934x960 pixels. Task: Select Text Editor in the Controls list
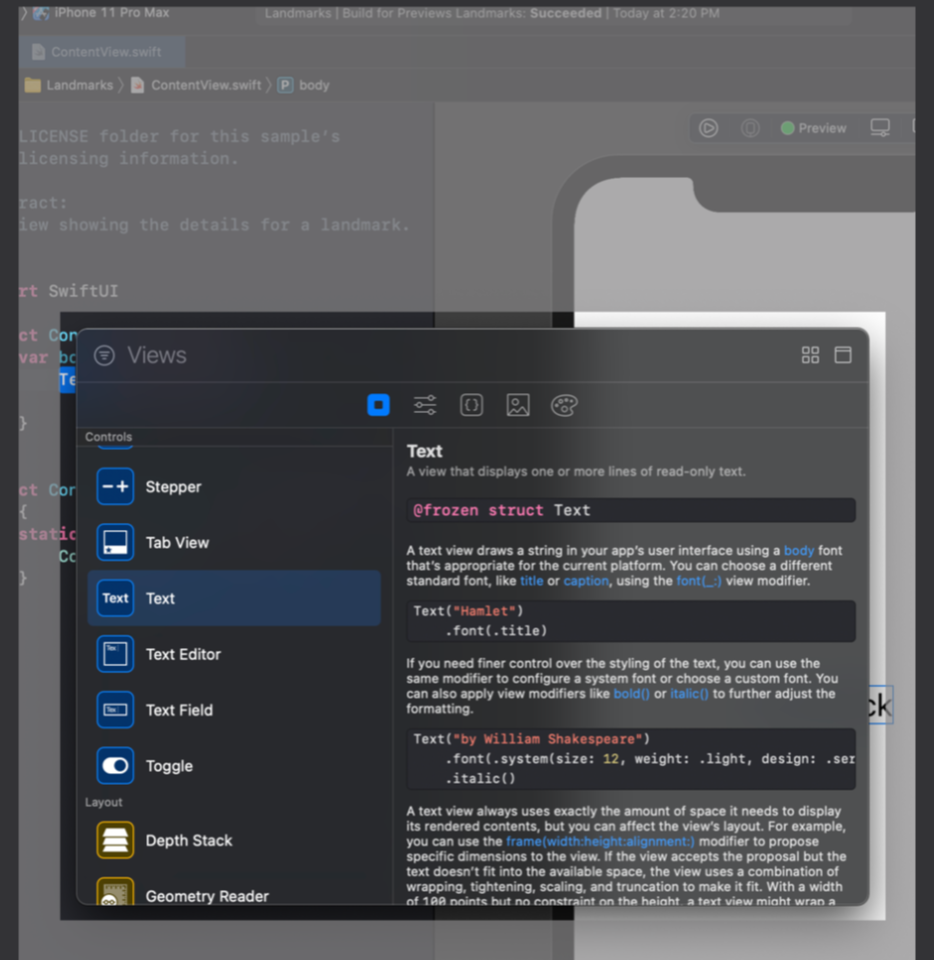[x=234, y=654]
